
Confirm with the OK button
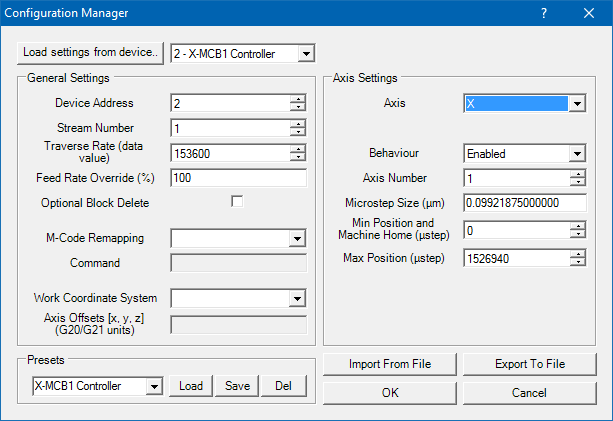coord(390,393)
